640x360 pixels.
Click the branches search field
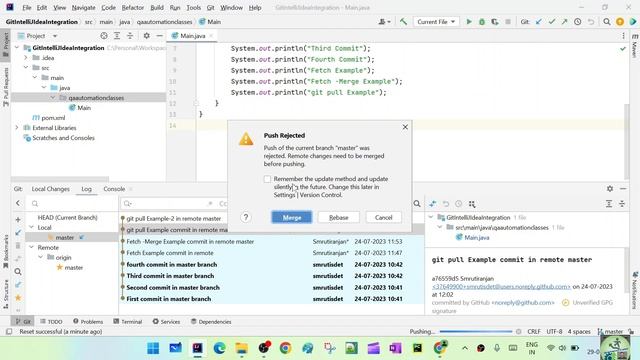tap(72, 203)
